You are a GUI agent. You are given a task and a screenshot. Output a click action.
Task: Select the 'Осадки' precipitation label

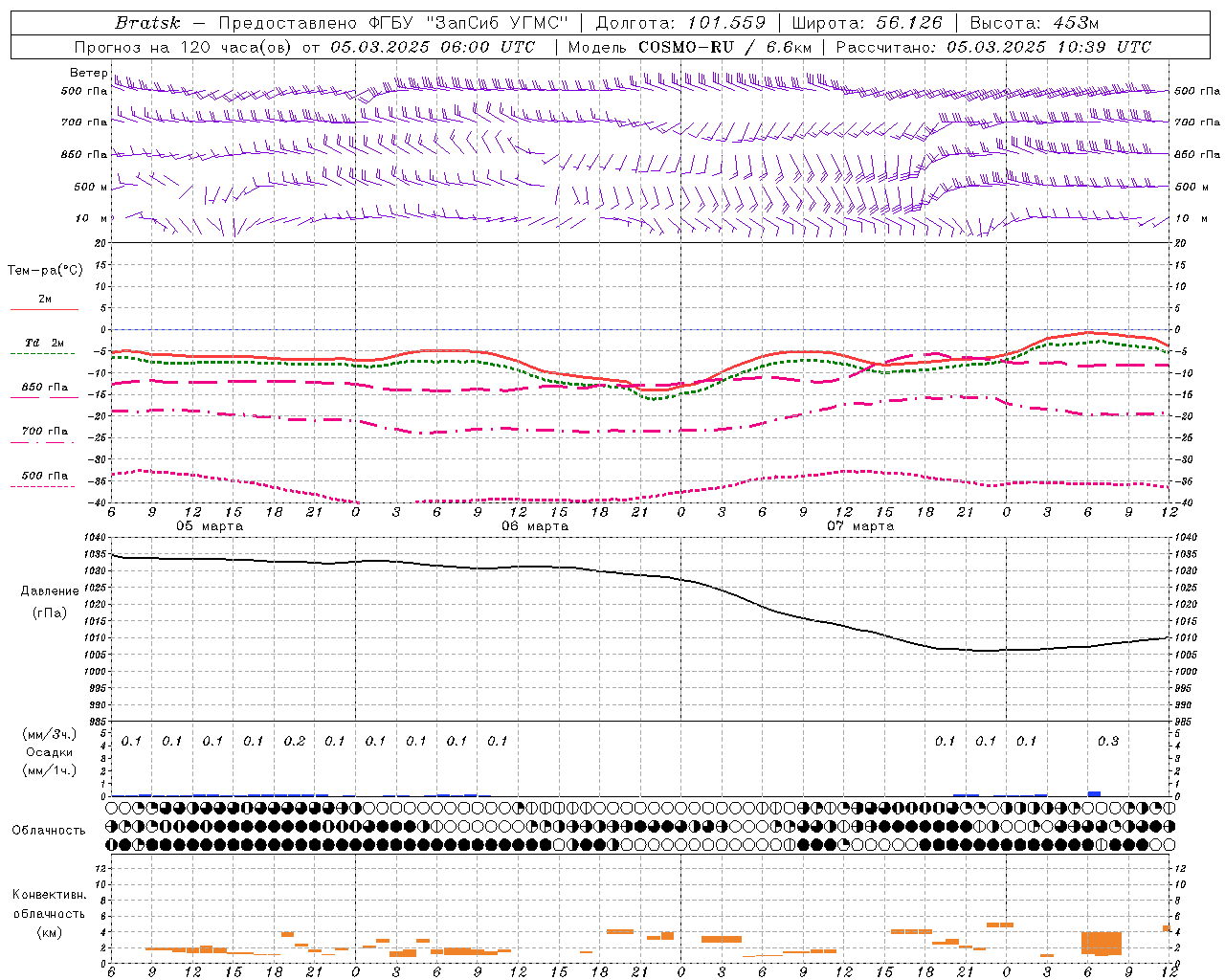pos(49,752)
